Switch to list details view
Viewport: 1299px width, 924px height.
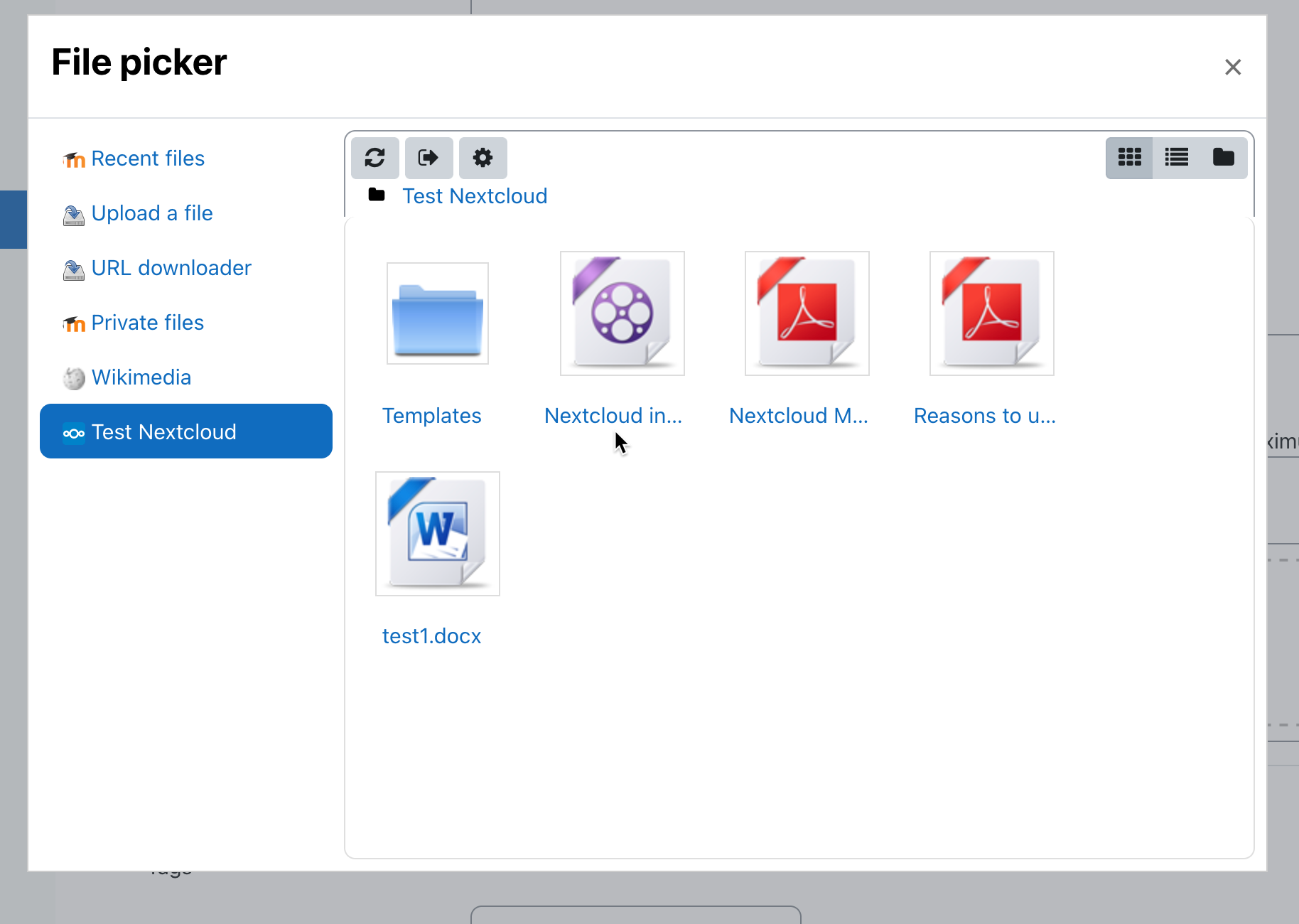point(1176,157)
